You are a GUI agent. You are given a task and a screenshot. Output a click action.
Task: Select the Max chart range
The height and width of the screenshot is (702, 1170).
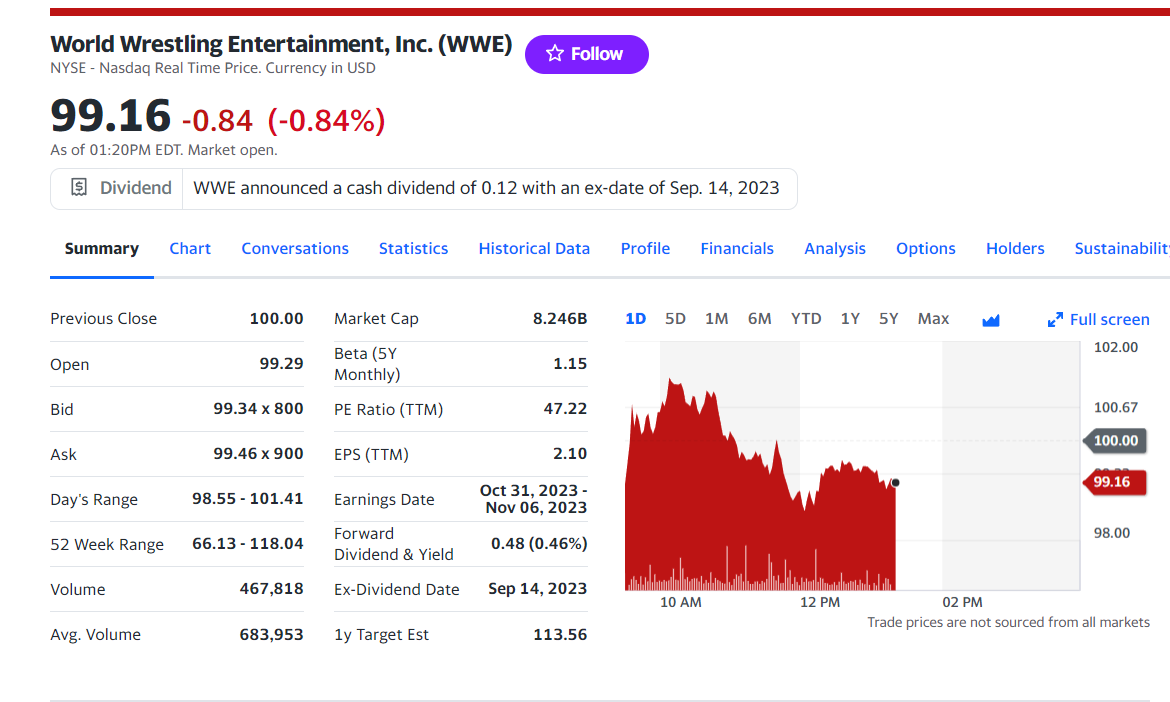pyautogui.click(x=933, y=319)
